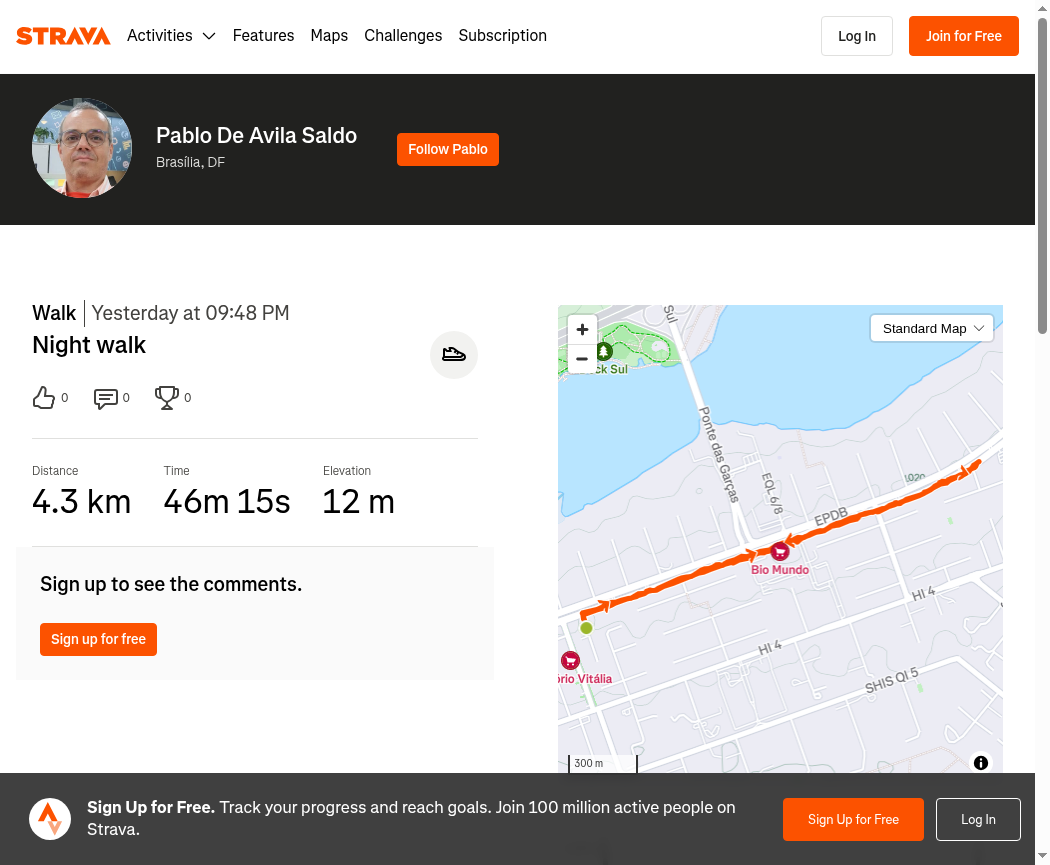Give kudos with the thumbs-up icon
The image size is (1050, 865).
click(x=44, y=398)
